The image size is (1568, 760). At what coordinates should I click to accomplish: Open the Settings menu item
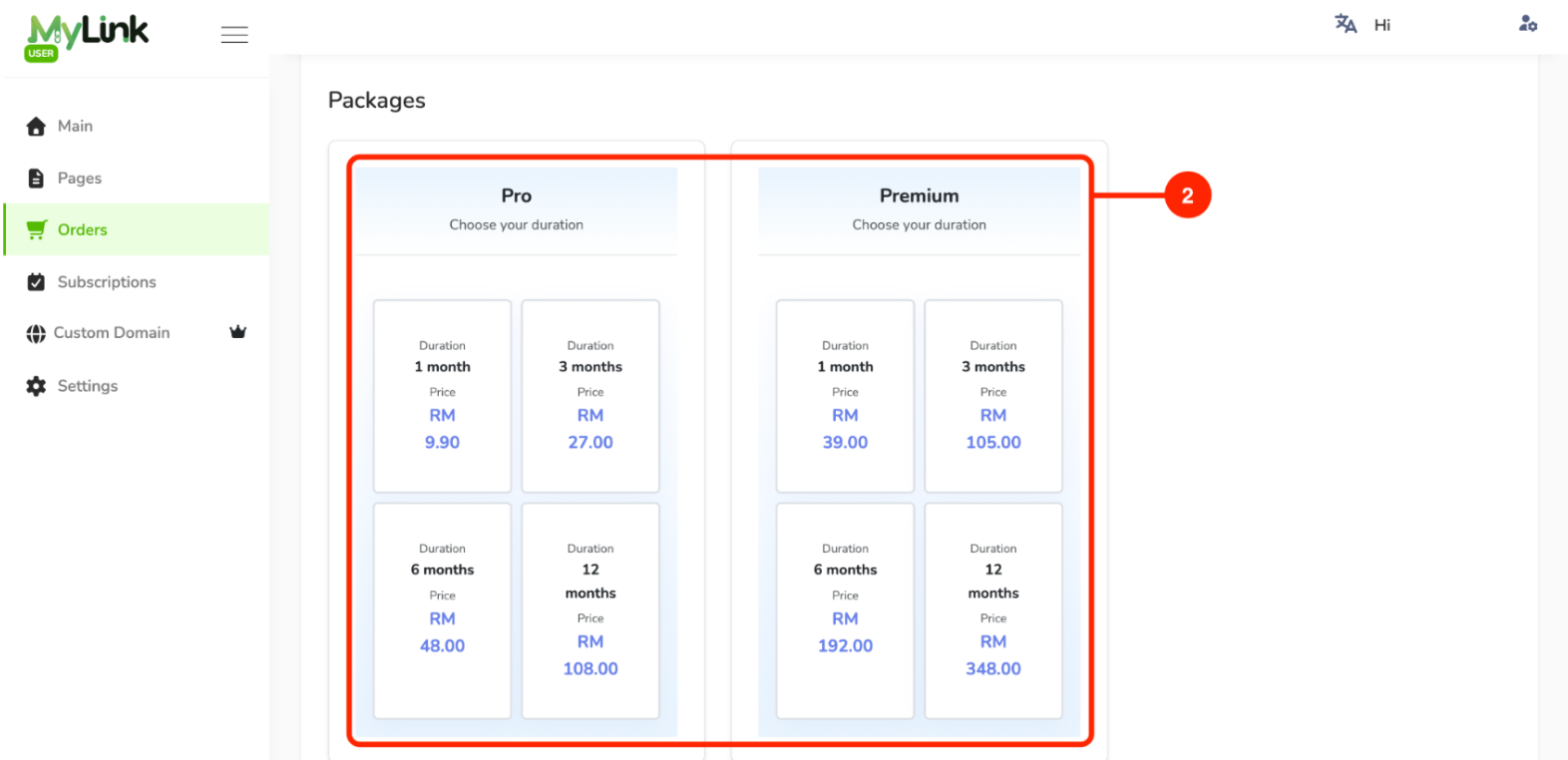137,386
